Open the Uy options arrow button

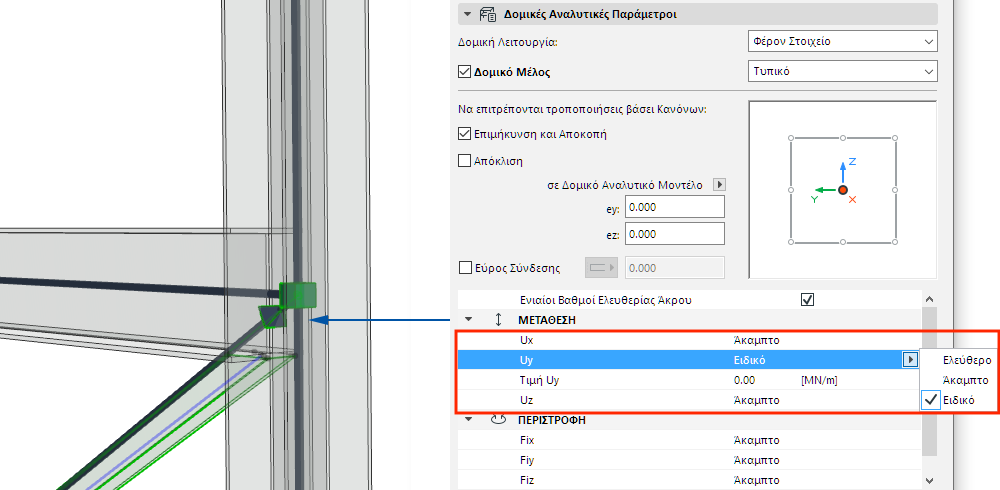[911, 360]
